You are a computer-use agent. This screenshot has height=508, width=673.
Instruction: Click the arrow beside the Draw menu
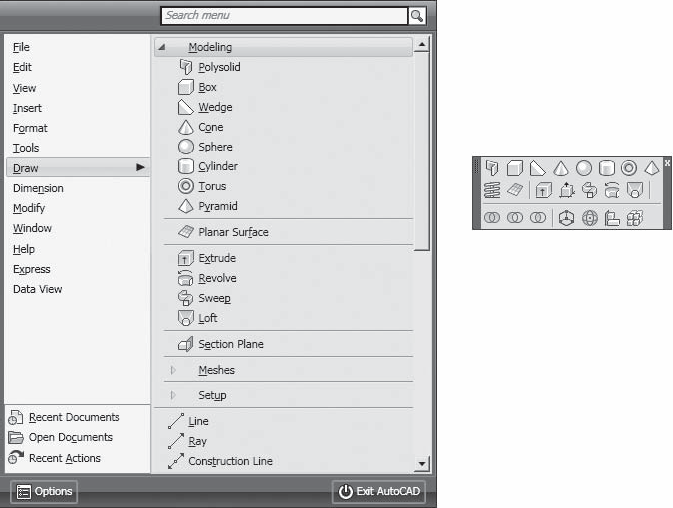coord(140,167)
